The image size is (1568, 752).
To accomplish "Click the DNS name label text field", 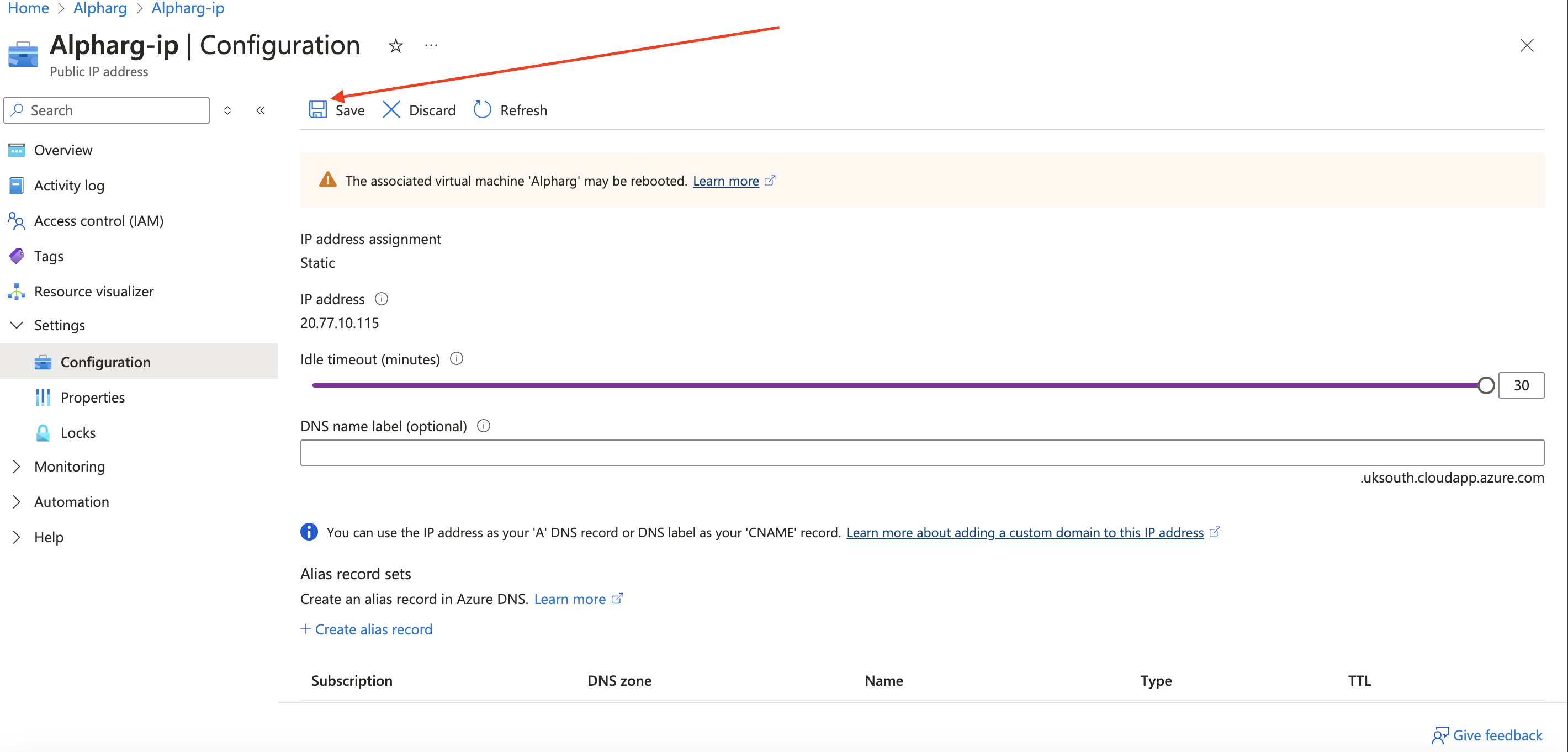I will [922, 452].
